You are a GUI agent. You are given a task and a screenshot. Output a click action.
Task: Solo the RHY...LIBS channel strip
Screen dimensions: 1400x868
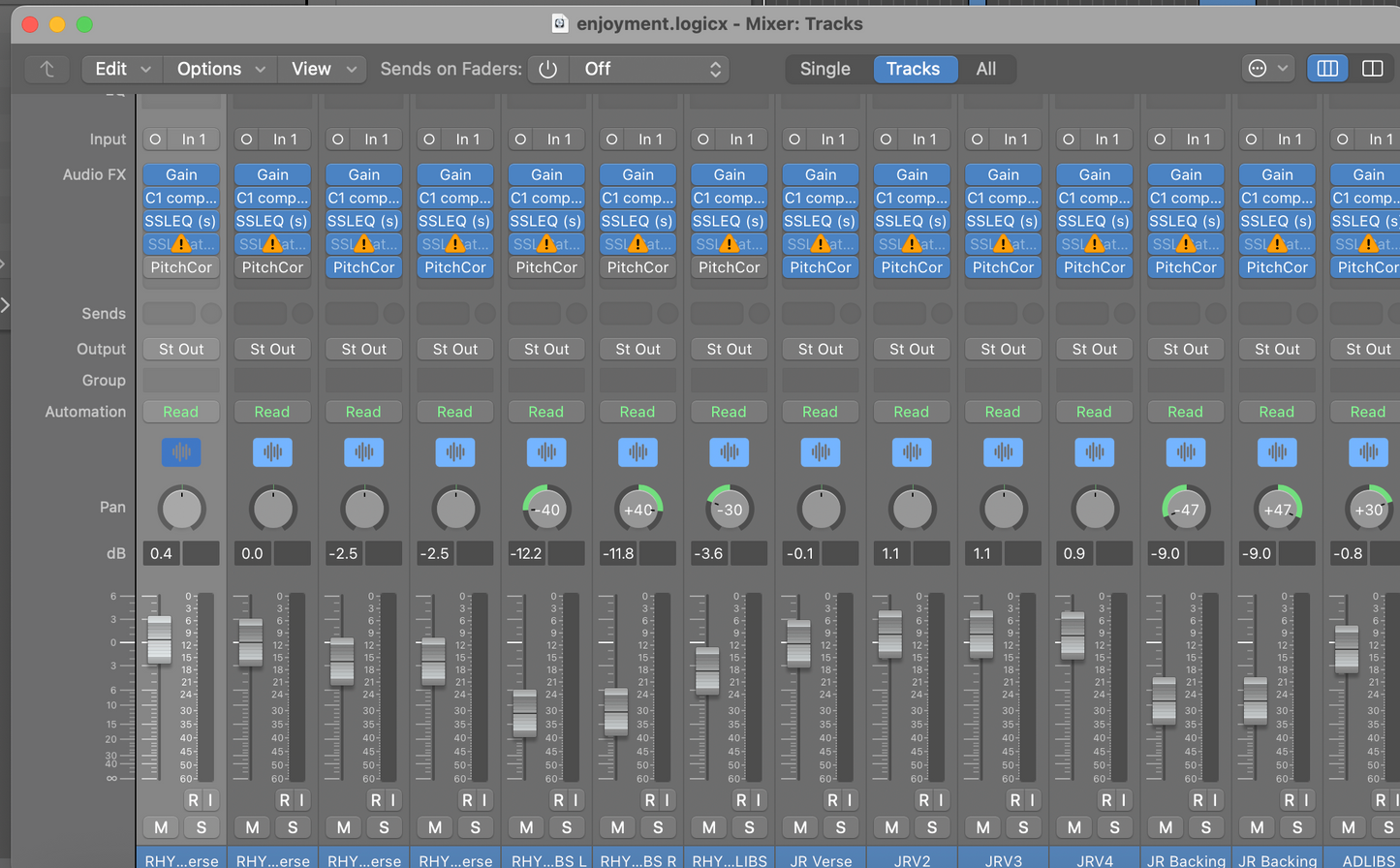coord(749,827)
